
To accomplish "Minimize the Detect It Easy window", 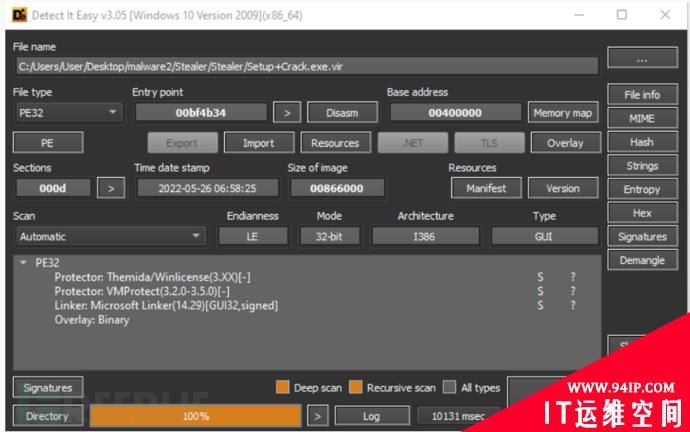I will click(579, 15).
